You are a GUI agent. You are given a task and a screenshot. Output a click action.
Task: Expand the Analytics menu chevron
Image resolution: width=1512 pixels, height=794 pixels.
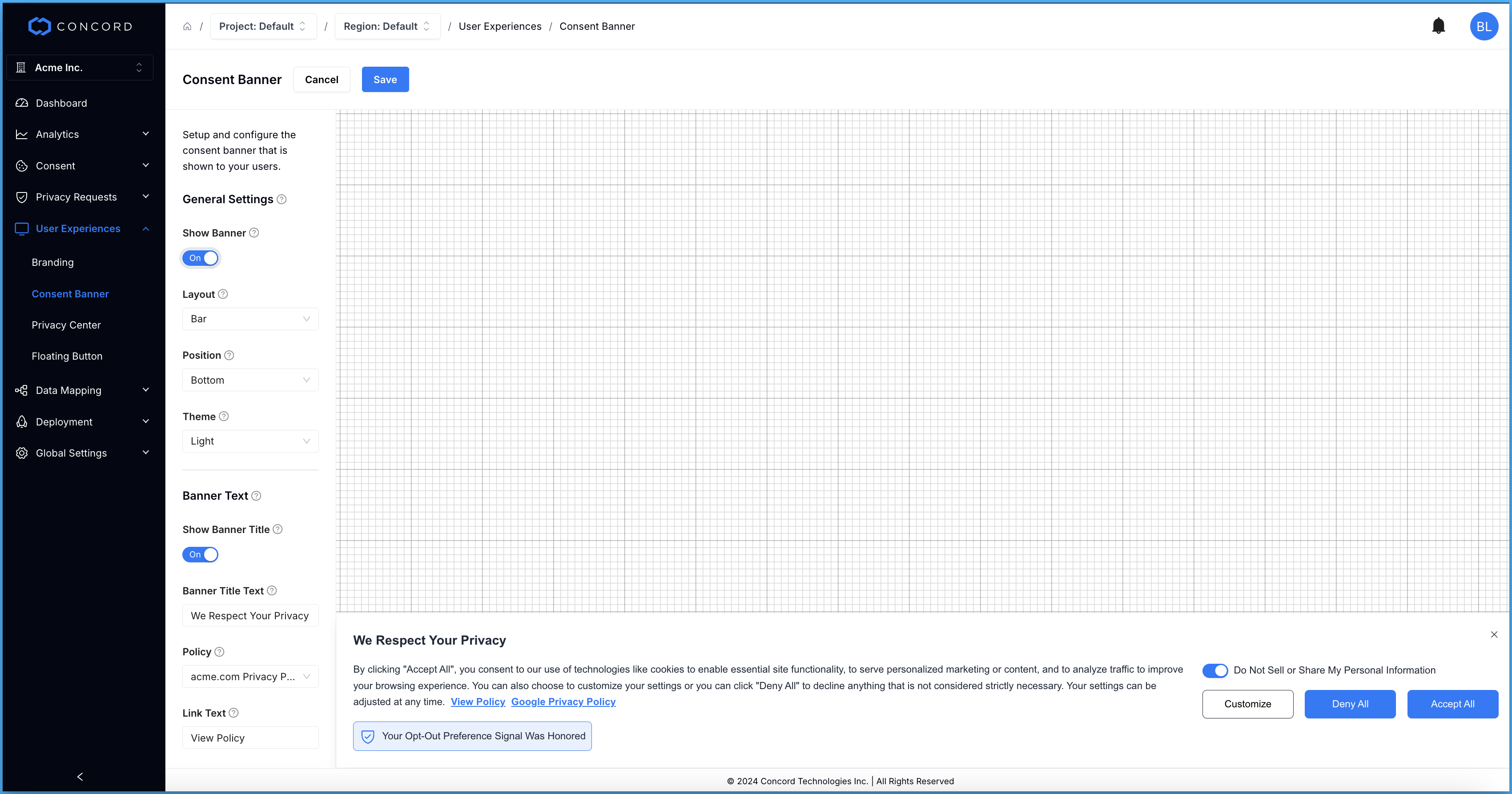click(146, 134)
